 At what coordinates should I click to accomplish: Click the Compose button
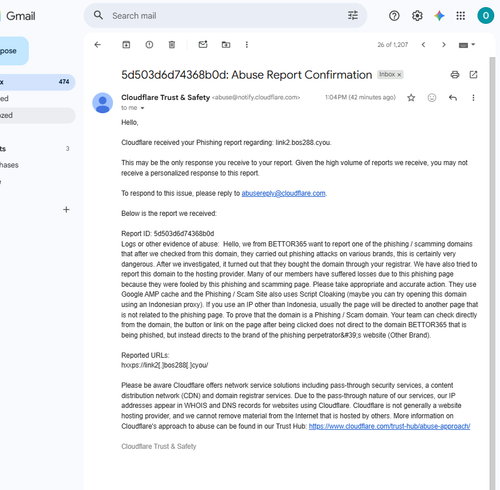(13, 51)
